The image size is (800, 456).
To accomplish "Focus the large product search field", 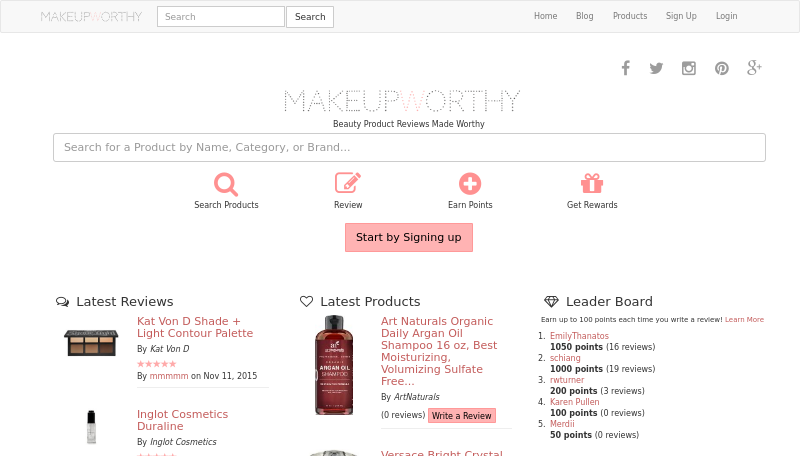I will pyautogui.click(x=409, y=147).
